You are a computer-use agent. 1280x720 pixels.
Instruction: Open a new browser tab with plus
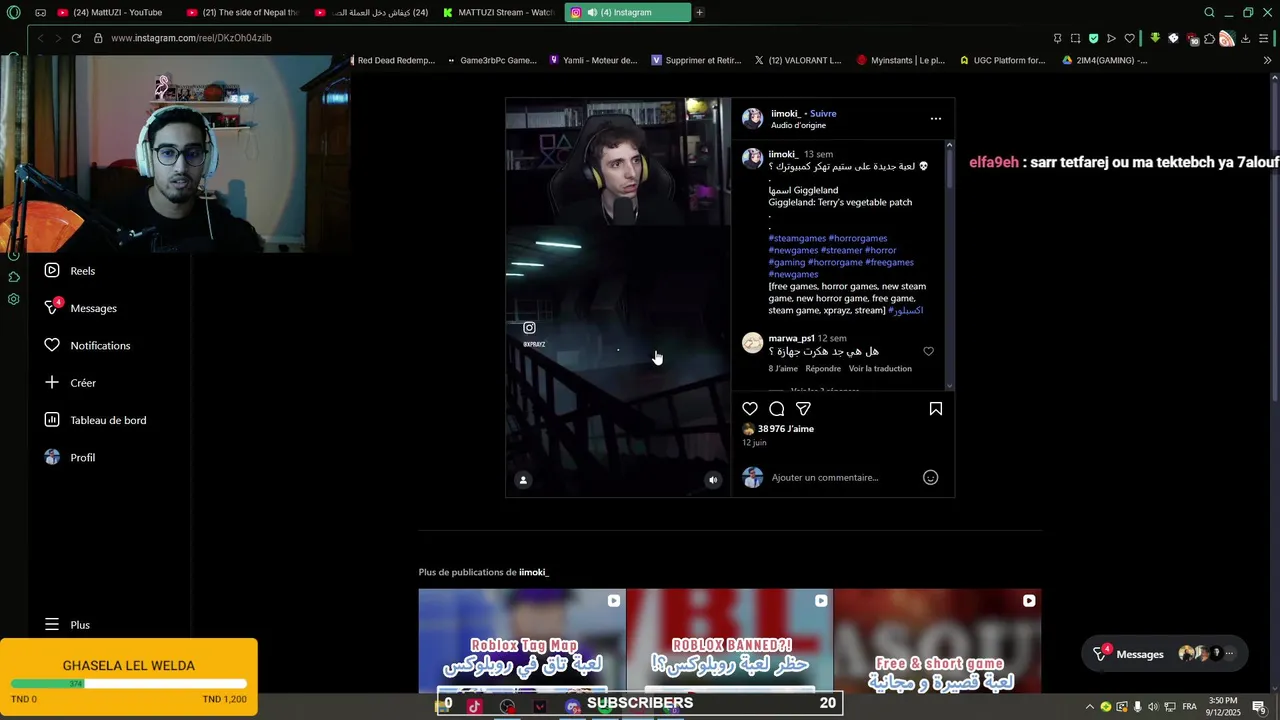coord(699,12)
